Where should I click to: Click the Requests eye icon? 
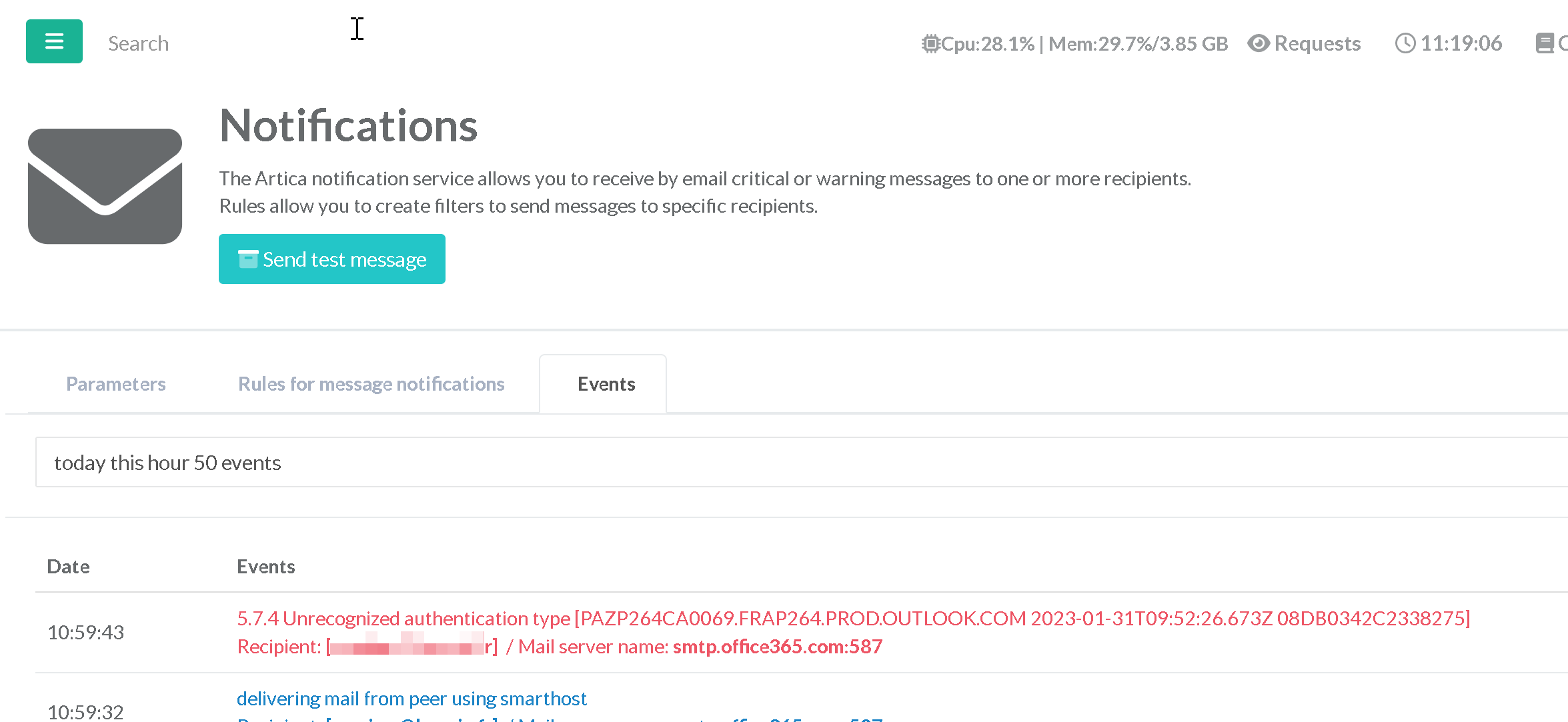click(x=1258, y=44)
